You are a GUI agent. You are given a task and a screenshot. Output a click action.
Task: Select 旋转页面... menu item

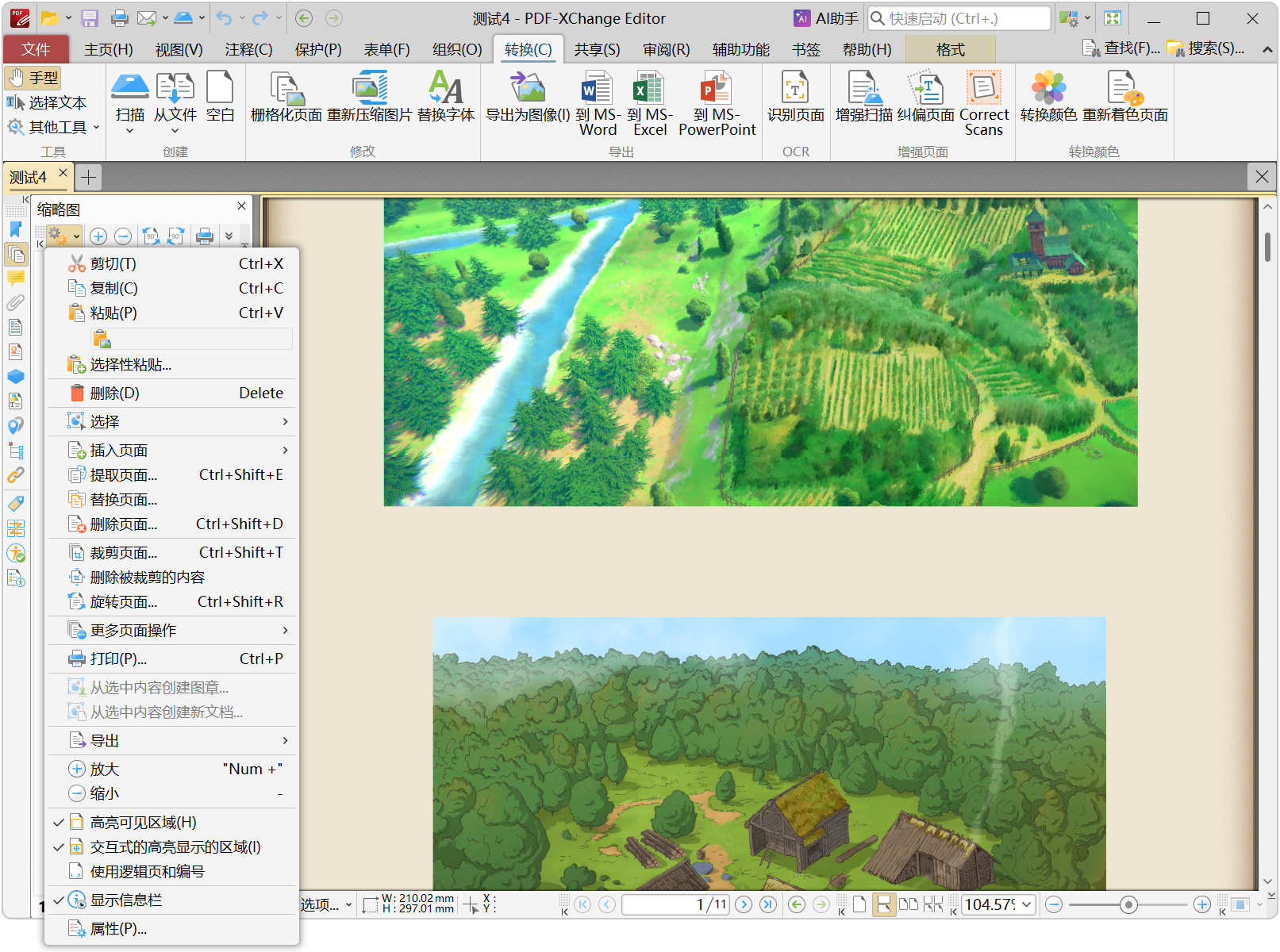click(x=171, y=601)
